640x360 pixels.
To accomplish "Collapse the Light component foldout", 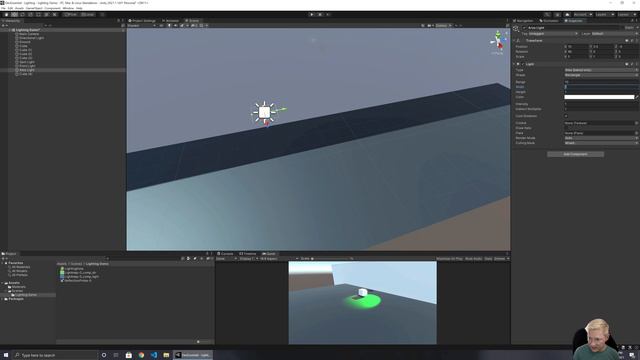I will [514, 64].
